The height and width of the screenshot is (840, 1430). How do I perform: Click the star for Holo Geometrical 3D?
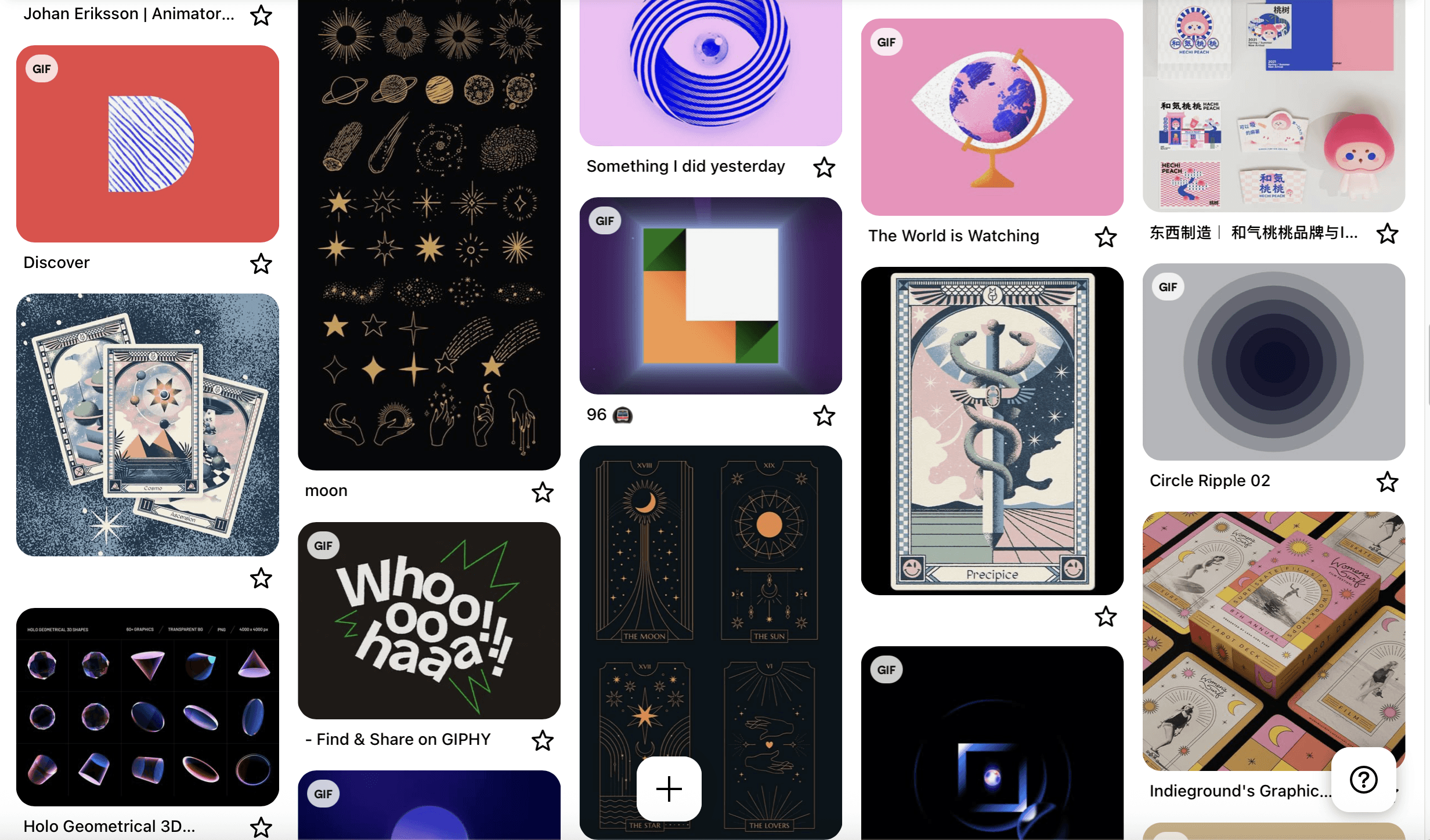pos(261,827)
